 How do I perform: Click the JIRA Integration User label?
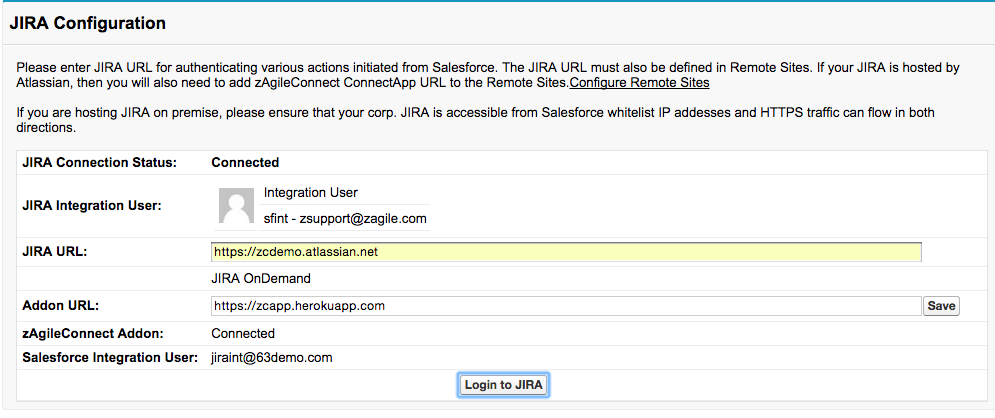tap(92, 205)
